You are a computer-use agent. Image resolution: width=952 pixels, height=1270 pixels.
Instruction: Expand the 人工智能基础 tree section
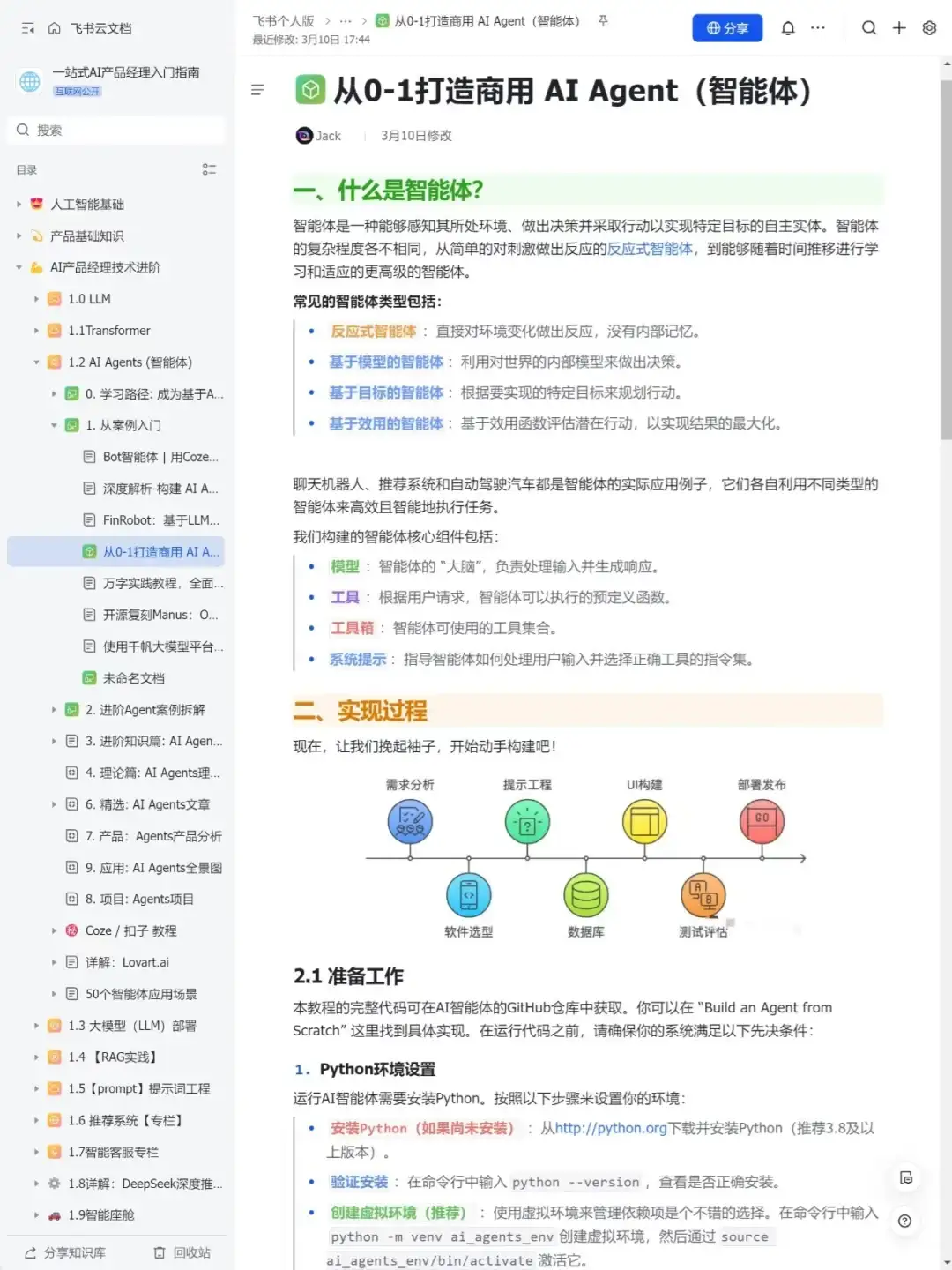tap(18, 204)
